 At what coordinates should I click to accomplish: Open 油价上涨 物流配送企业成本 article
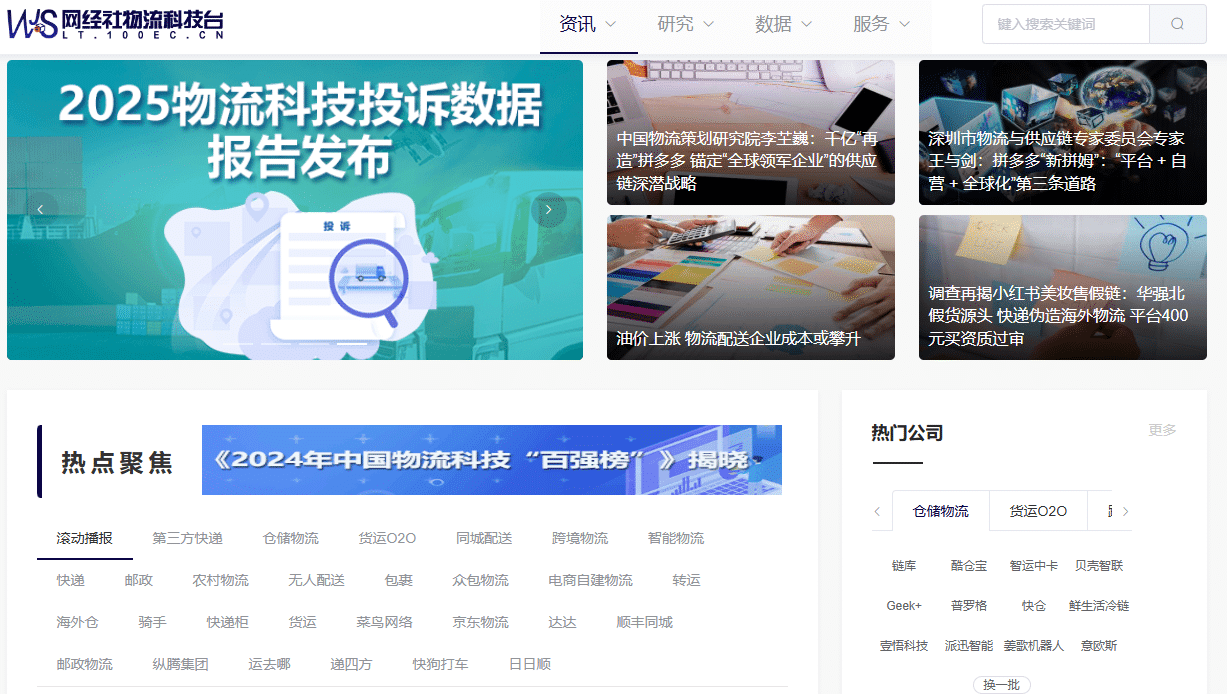751,287
